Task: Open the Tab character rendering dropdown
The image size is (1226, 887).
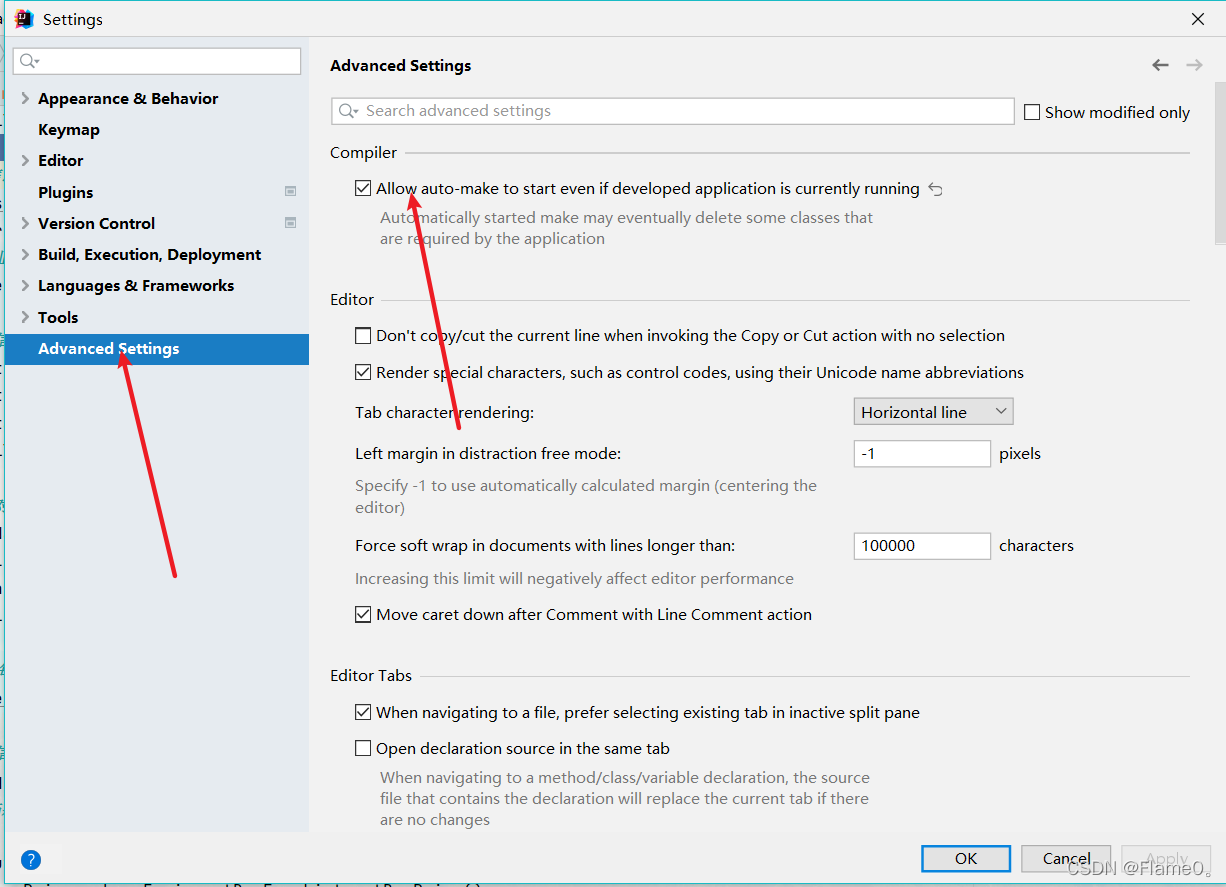Action: pyautogui.click(x=934, y=412)
